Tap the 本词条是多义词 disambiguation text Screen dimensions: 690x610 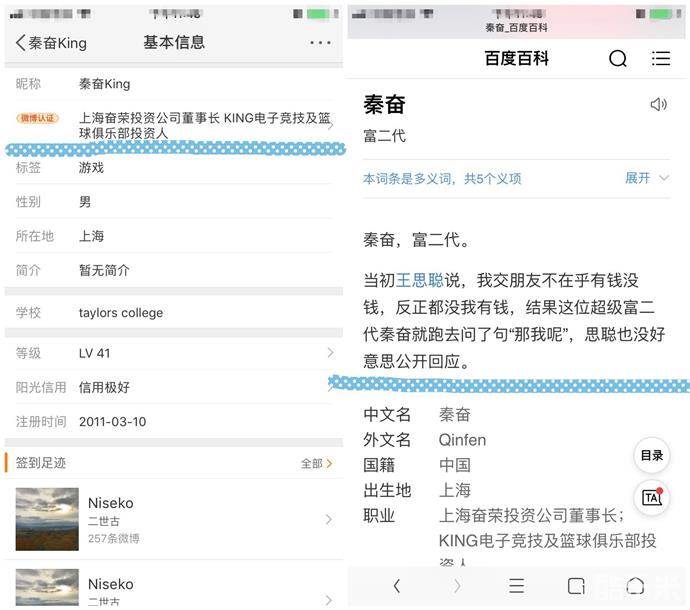point(442,179)
